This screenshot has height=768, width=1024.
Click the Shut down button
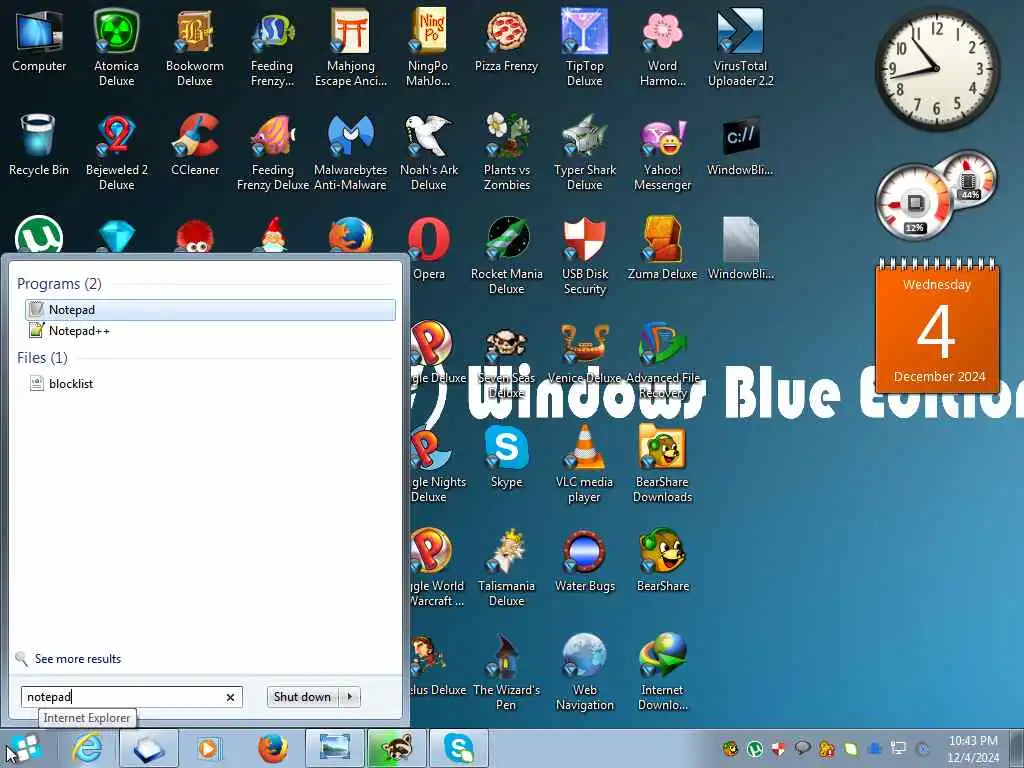coord(302,697)
